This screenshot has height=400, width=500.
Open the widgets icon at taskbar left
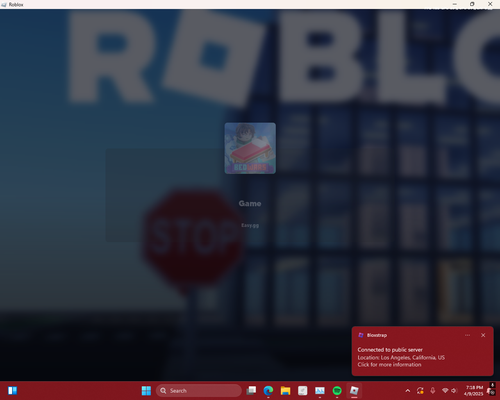click(x=12, y=391)
